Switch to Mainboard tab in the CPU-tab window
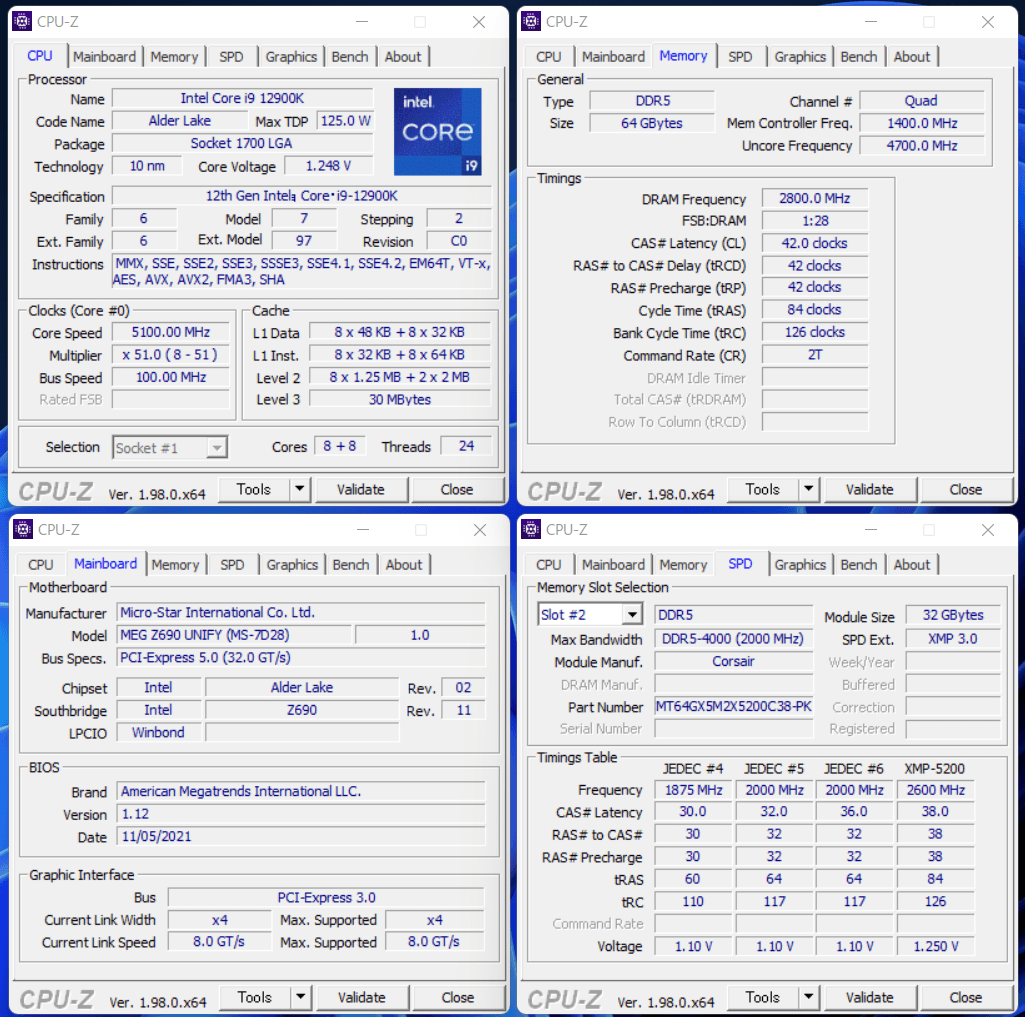1025x1017 pixels. coord(105,56)
